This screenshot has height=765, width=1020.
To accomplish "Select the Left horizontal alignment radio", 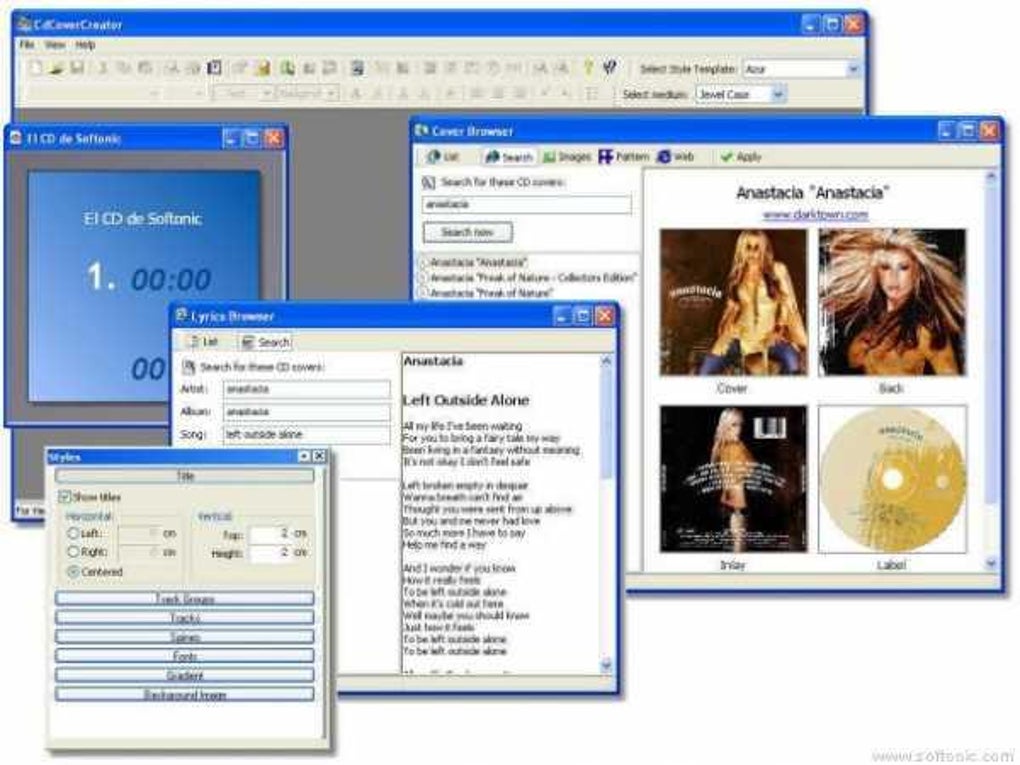I will [73, 533].
